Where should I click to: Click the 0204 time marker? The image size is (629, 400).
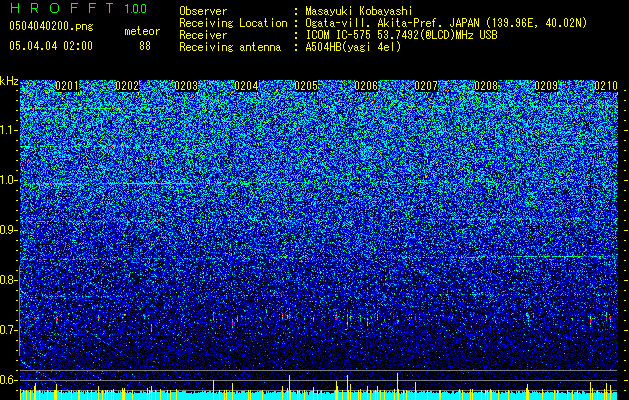point(246,86)
